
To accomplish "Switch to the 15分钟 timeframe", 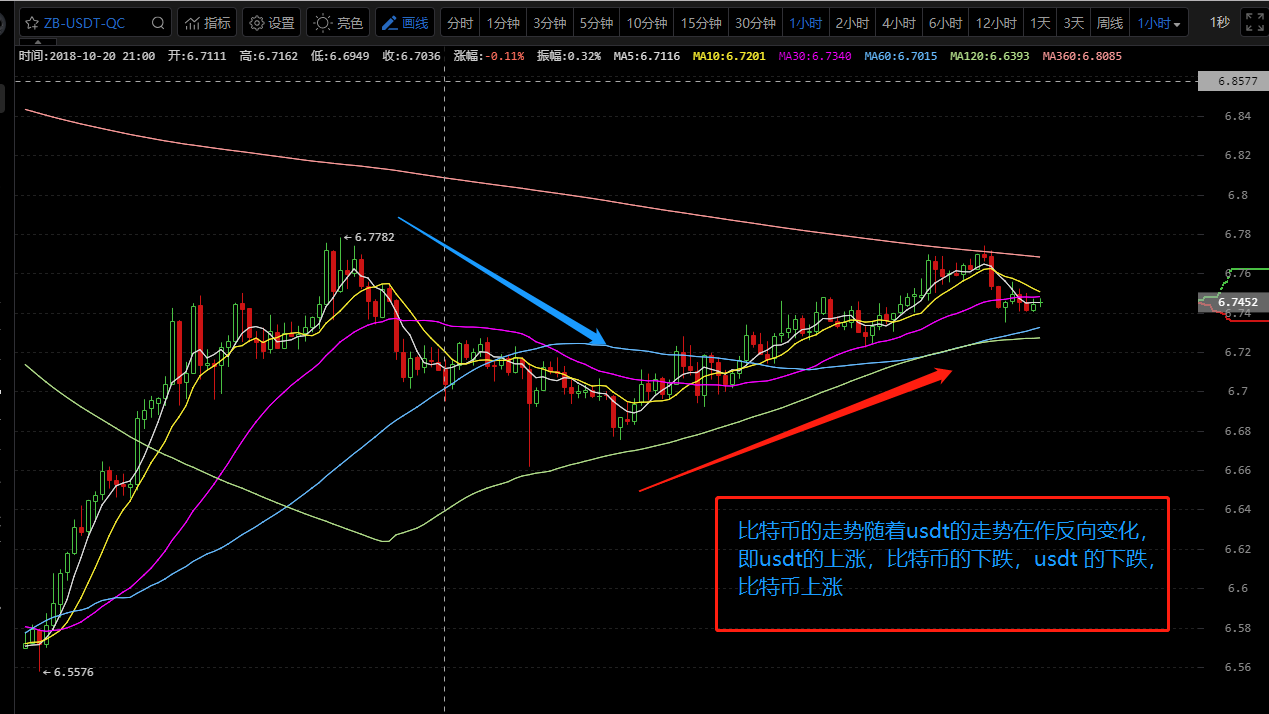I will pos(699,23).
